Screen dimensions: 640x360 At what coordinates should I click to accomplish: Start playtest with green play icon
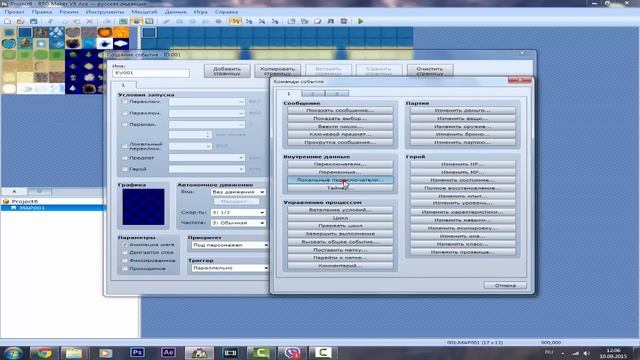pyautogui.click(x=360, y=21)
